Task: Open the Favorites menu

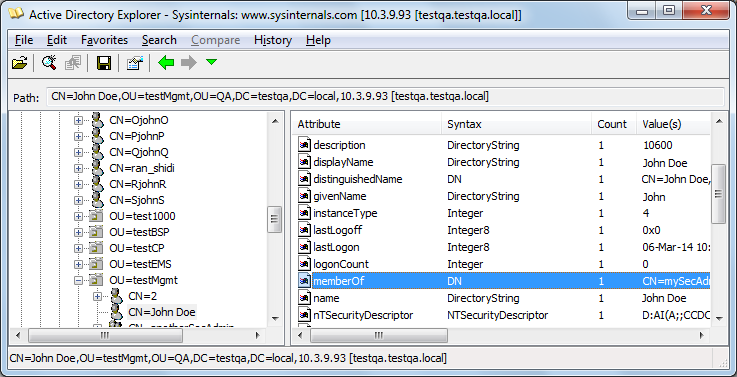Action: 104,40
